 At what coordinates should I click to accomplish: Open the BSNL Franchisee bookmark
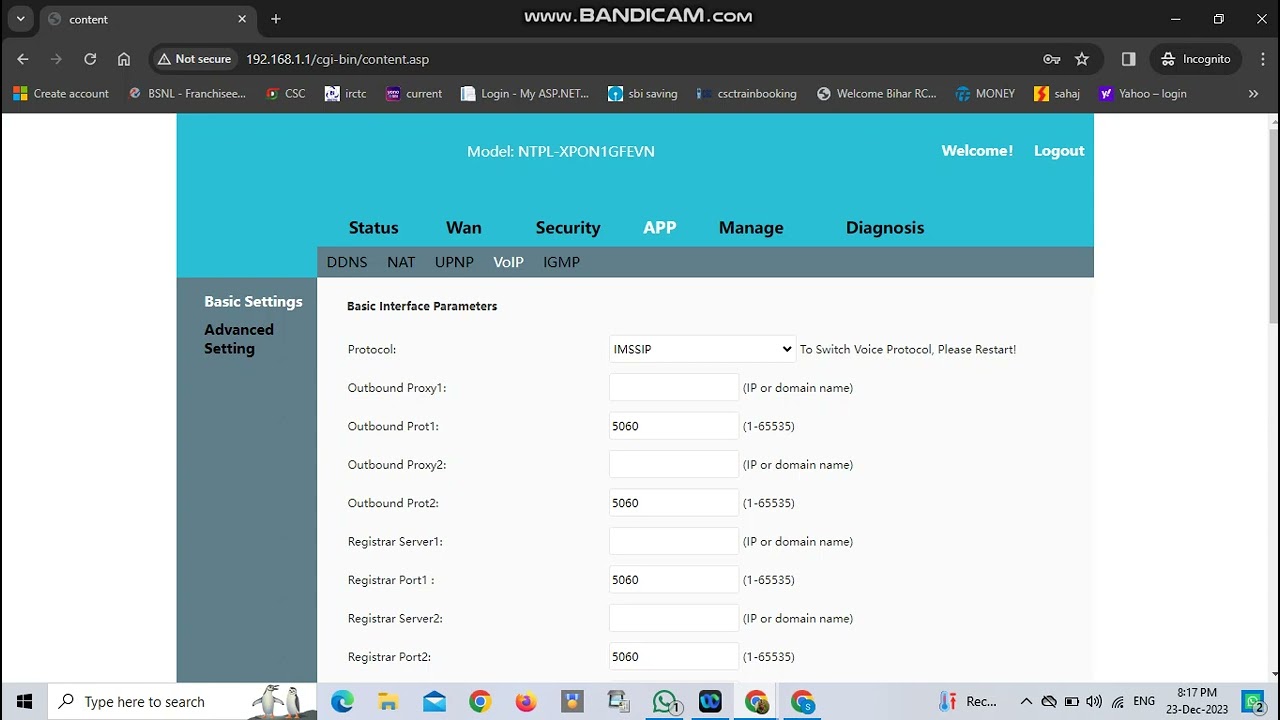pos(187,93)
